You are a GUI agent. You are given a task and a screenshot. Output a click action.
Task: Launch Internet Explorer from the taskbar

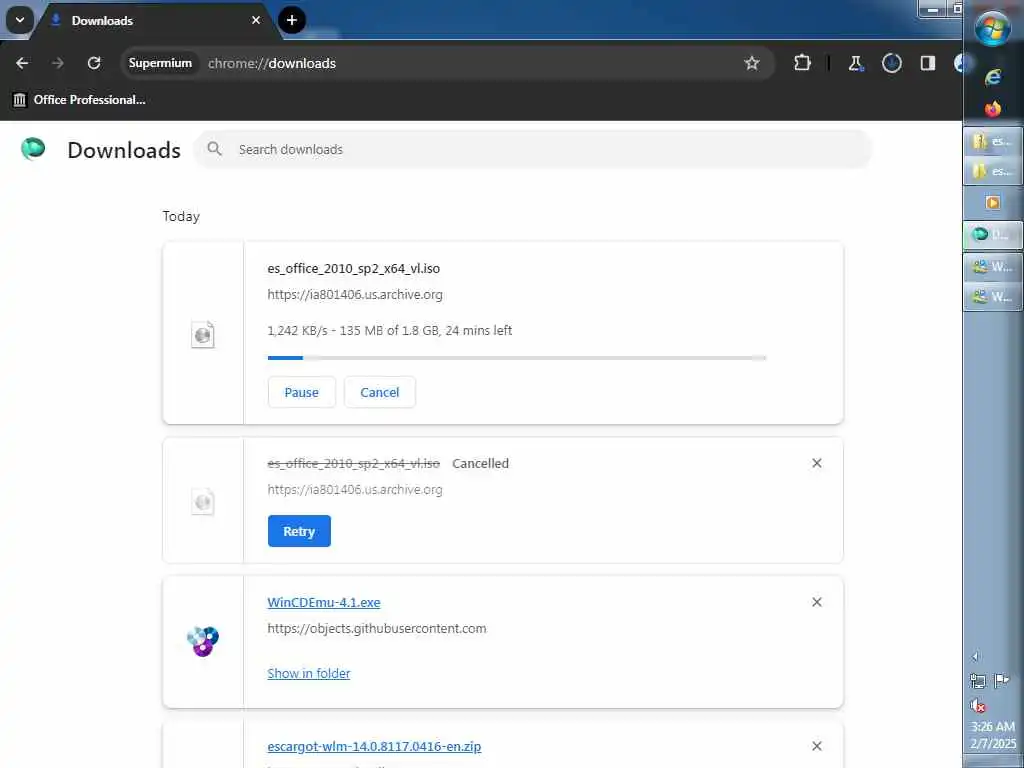point(993,77)
